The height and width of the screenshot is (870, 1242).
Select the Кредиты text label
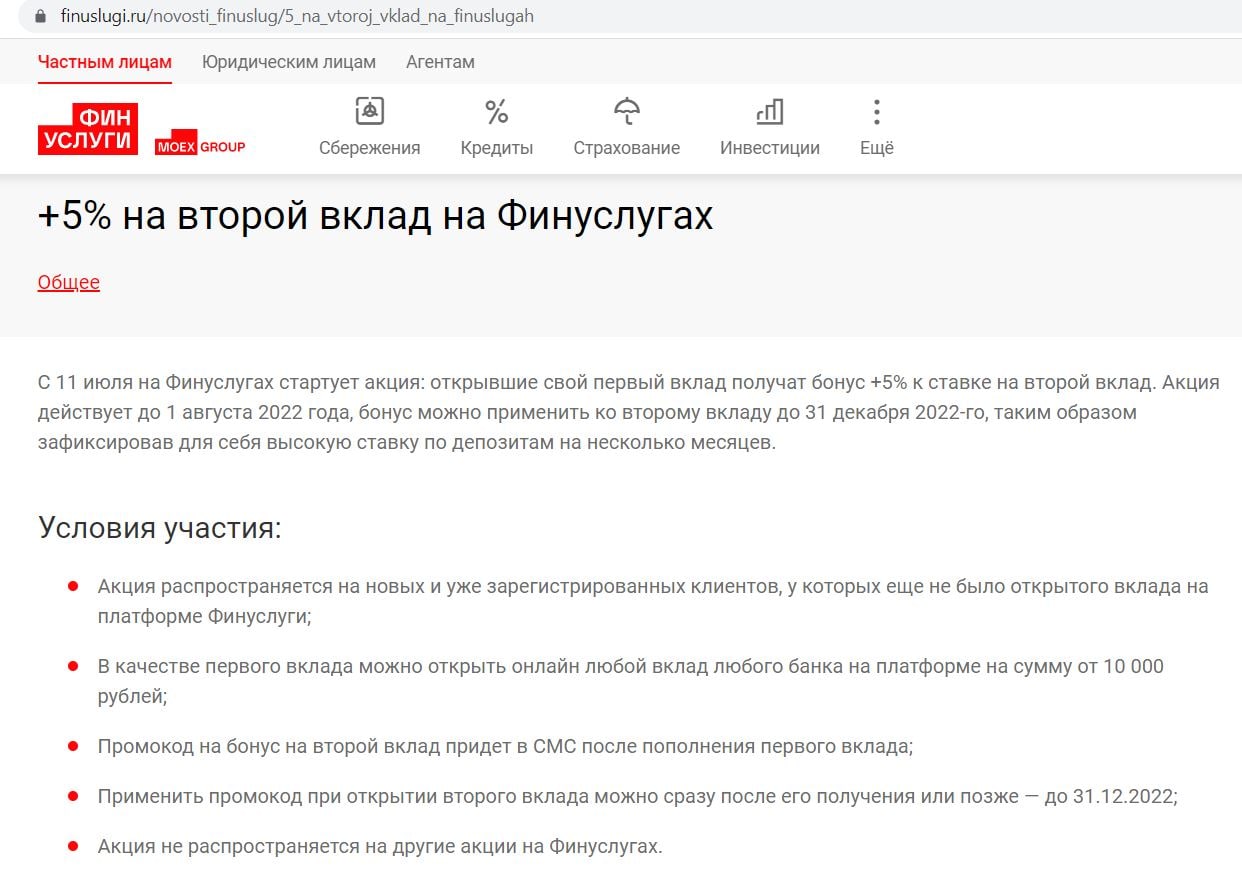point(496,148)
